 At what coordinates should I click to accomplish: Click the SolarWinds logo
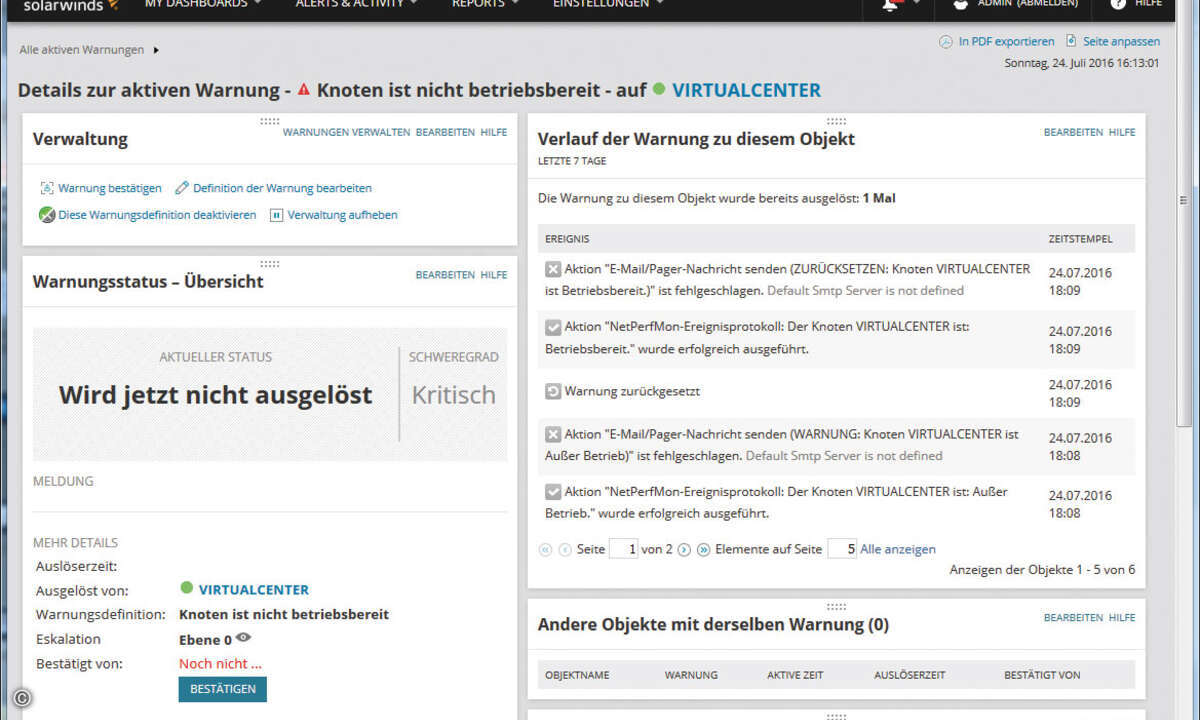pos(71,5)
